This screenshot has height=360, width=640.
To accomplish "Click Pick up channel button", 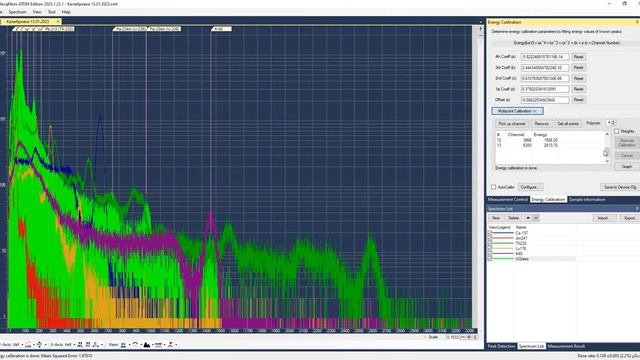I will point(512,124).
